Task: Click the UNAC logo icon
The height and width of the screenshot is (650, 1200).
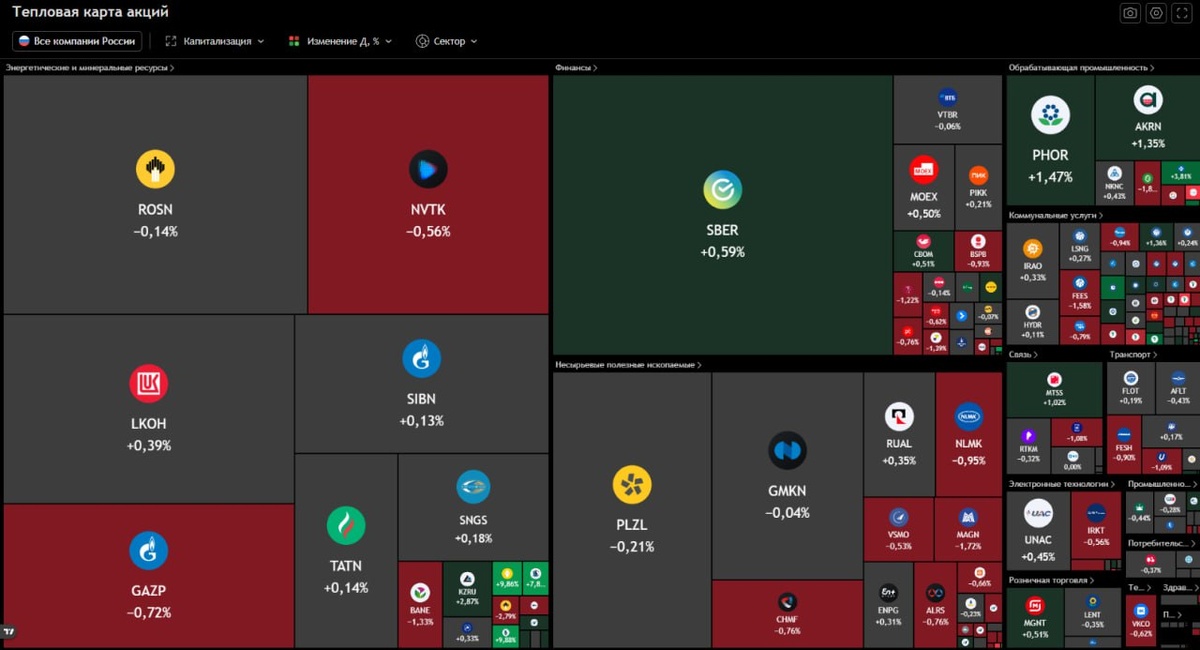Action: 1038,513
